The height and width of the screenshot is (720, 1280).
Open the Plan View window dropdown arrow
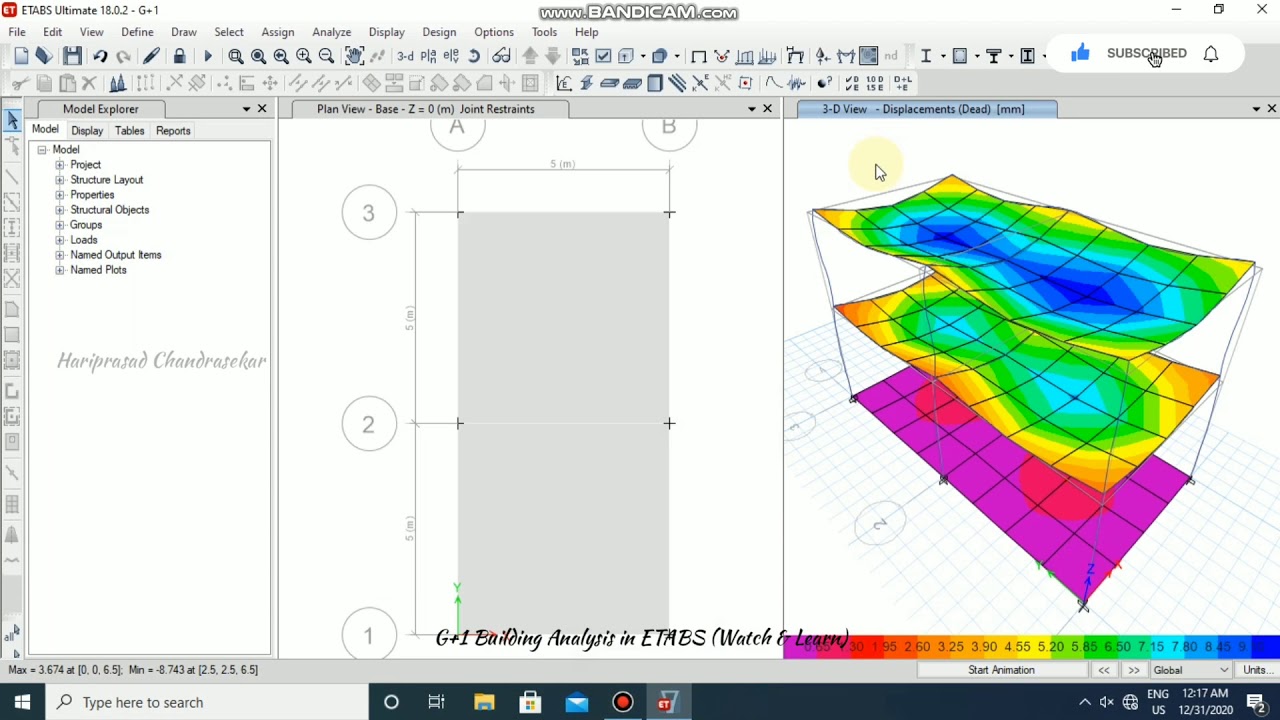tap(752, 109)
